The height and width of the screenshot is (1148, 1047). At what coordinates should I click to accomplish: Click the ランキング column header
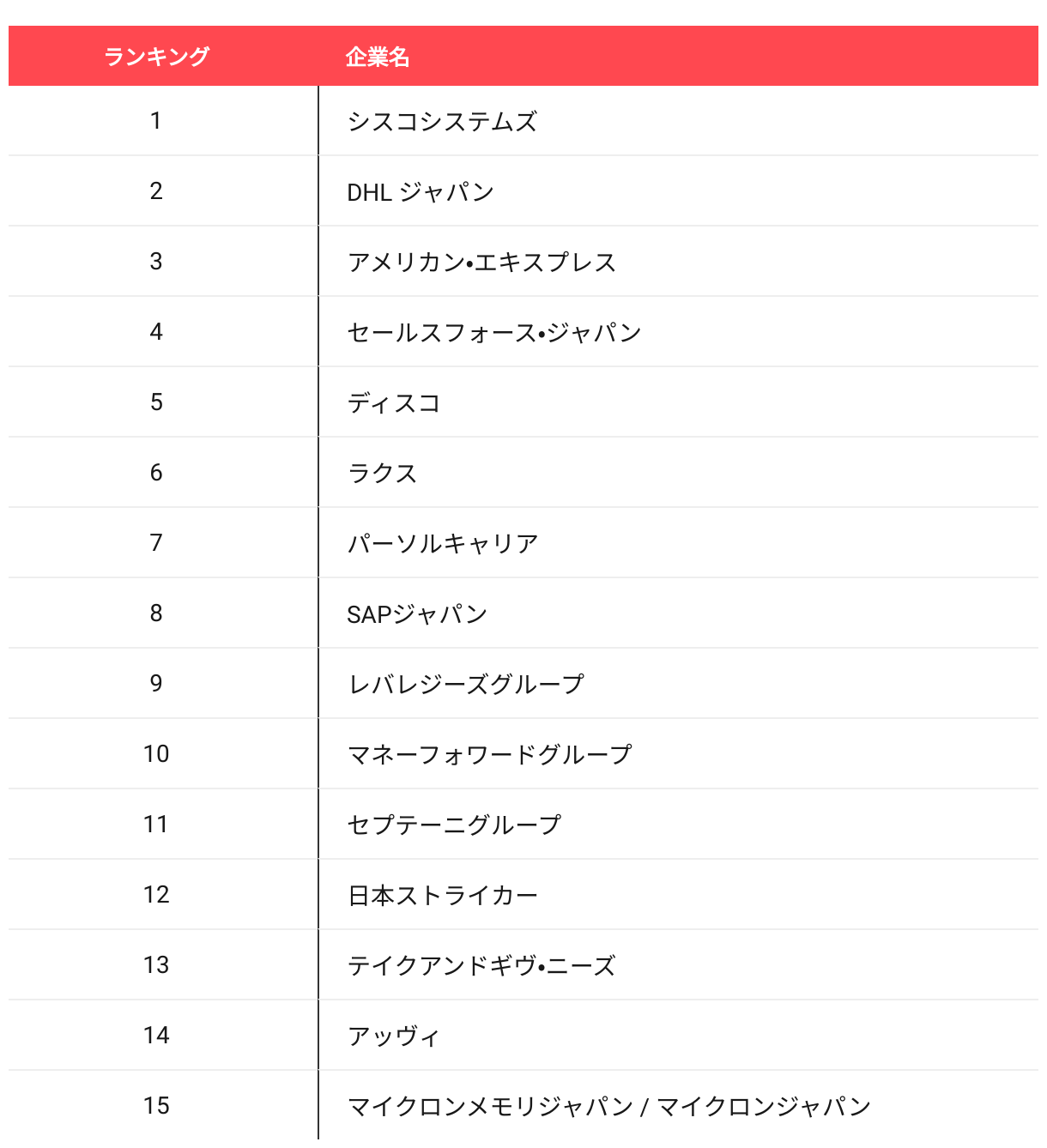(x=156, y=57)
